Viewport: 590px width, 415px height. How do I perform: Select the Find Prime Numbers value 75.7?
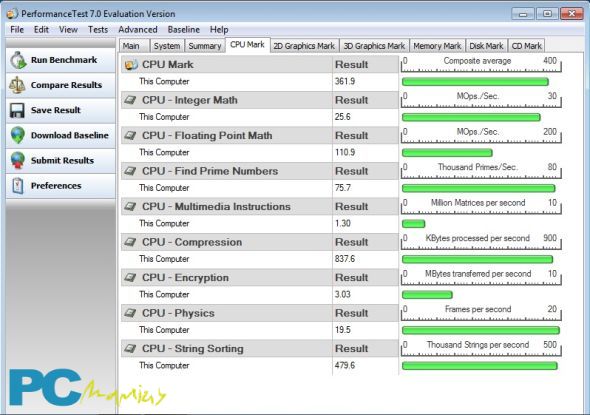coord(342,188)
